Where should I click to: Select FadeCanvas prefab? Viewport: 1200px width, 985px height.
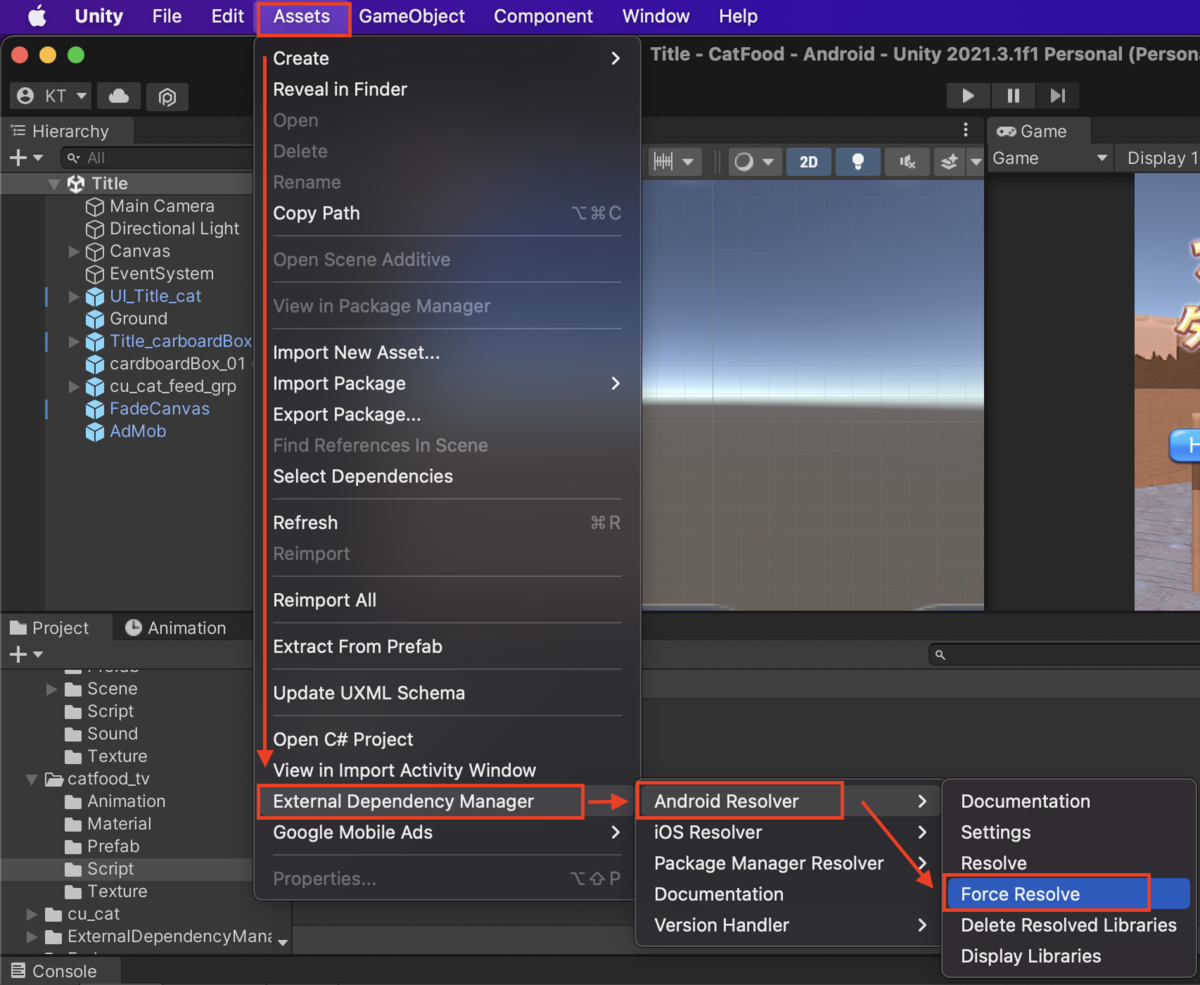click(x=160, y=409)
